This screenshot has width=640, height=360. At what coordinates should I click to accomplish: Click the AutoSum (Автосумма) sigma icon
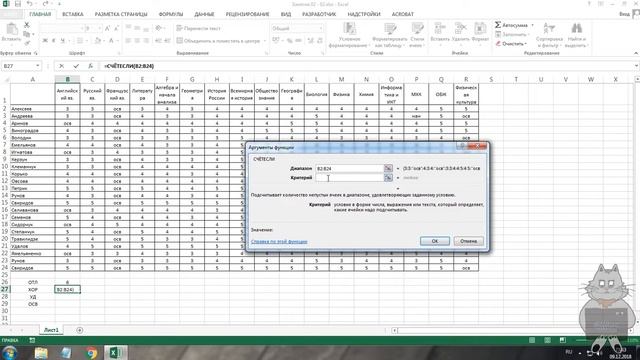tap(498, 25)
